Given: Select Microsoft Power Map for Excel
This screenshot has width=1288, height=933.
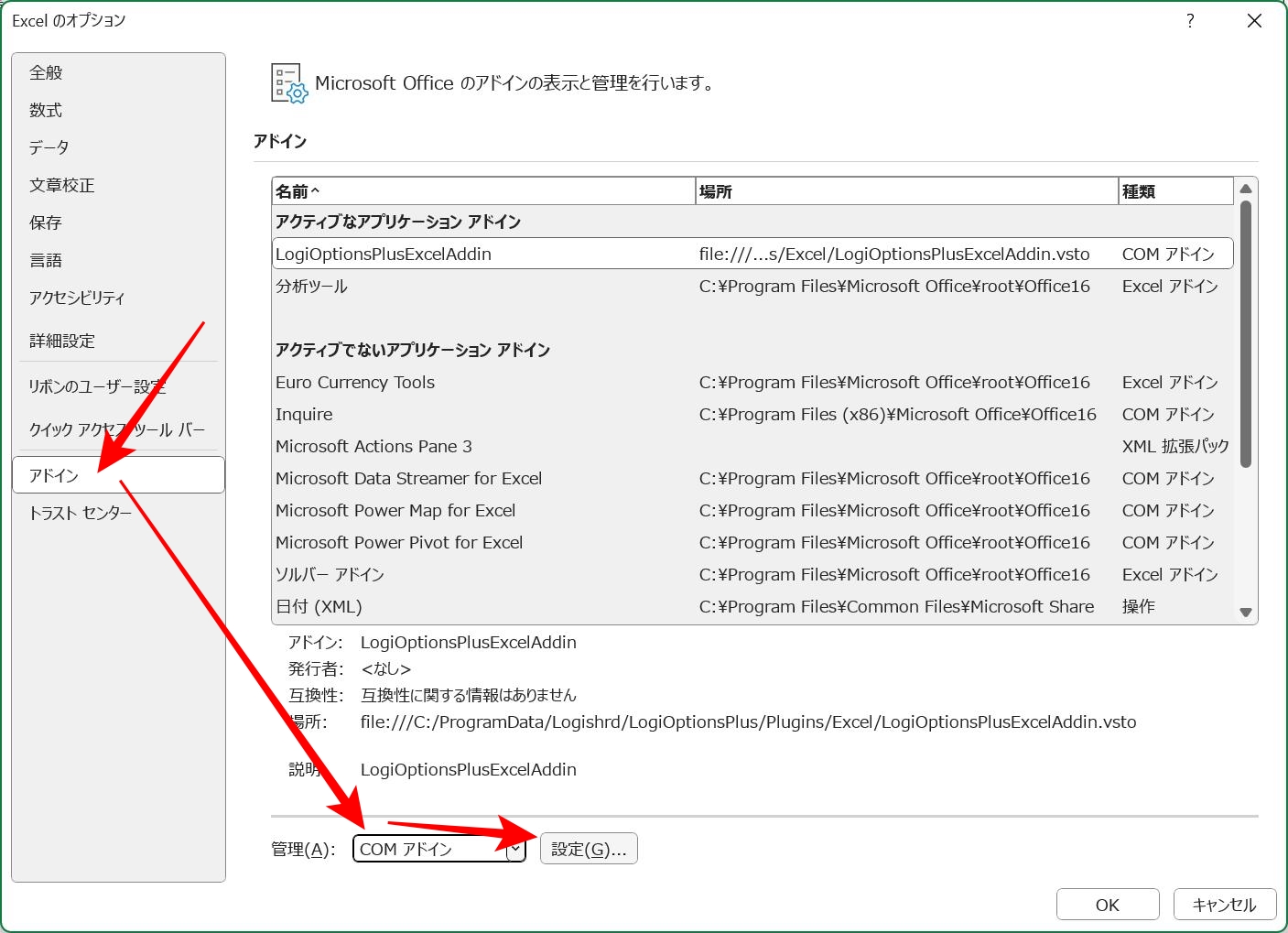Looking at the screenshot, I should [752, 510].
